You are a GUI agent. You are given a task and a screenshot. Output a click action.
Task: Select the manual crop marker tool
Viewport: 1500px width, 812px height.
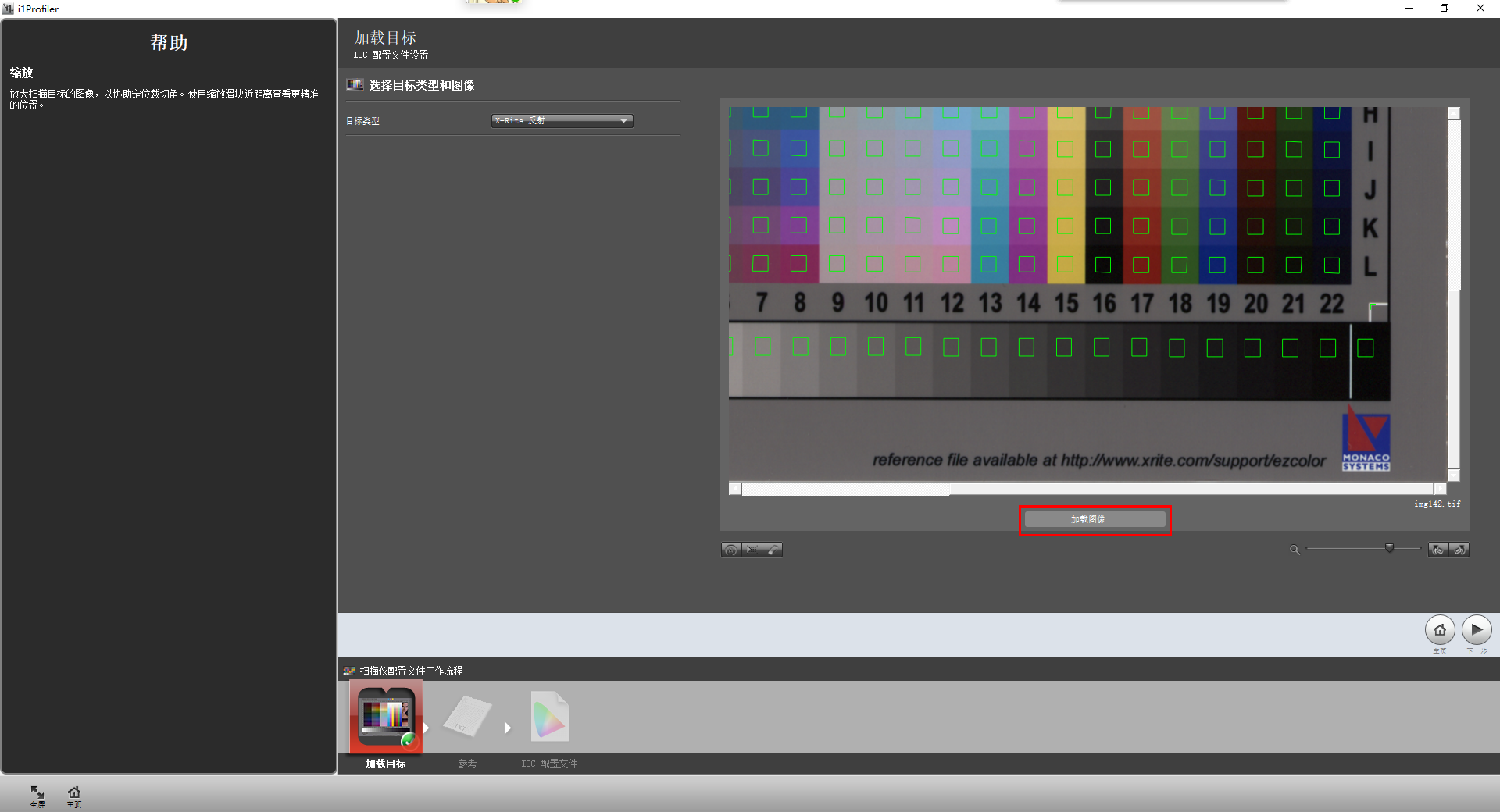click(x=752, y=550)
